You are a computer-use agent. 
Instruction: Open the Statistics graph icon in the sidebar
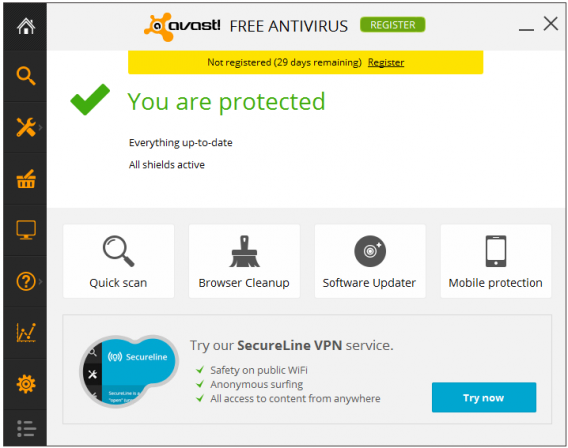26,332
